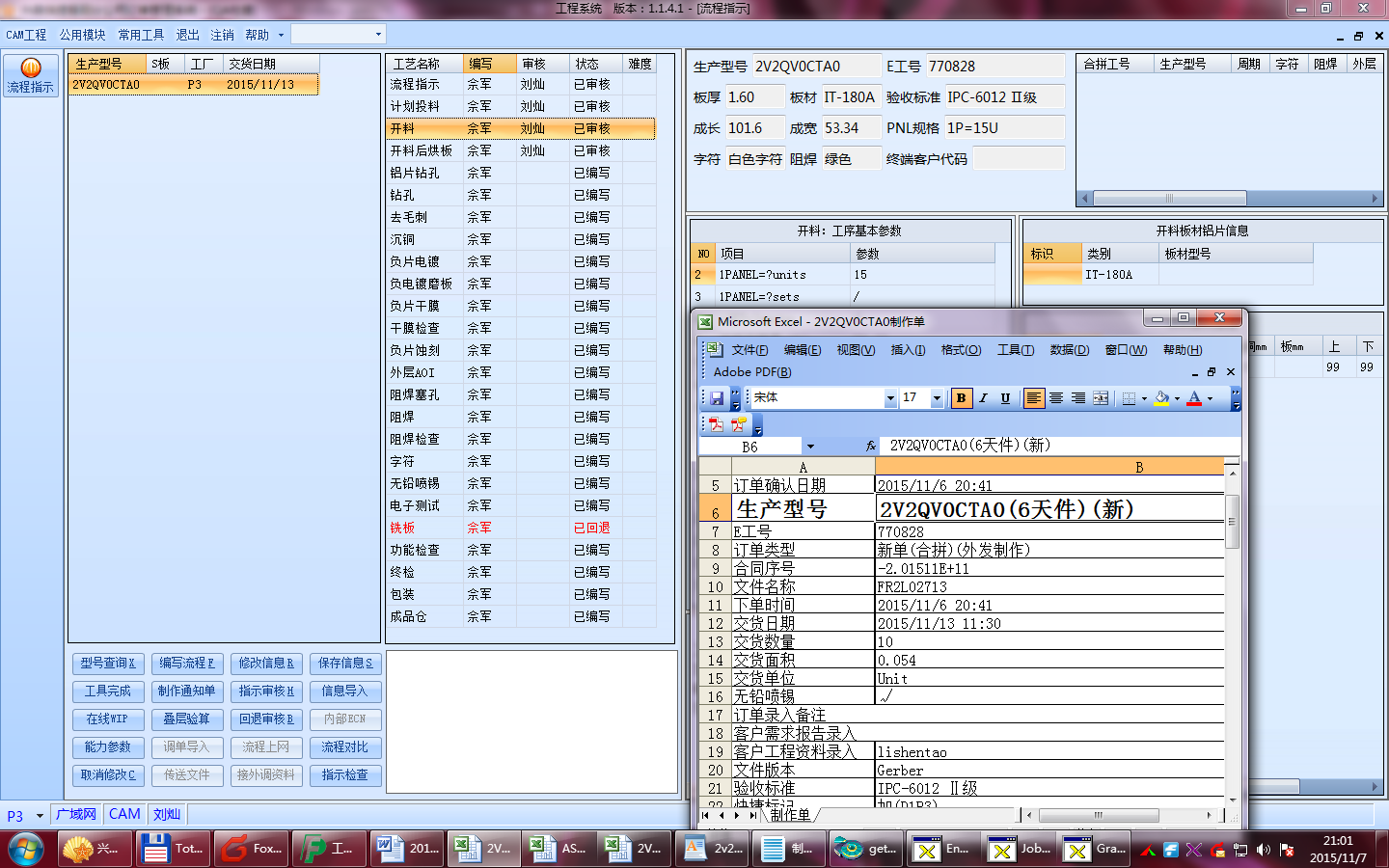The width and height of the screenshot is (1389, 868).
Task: Toggle Bold in Excel toolbar
Action: 961,397
